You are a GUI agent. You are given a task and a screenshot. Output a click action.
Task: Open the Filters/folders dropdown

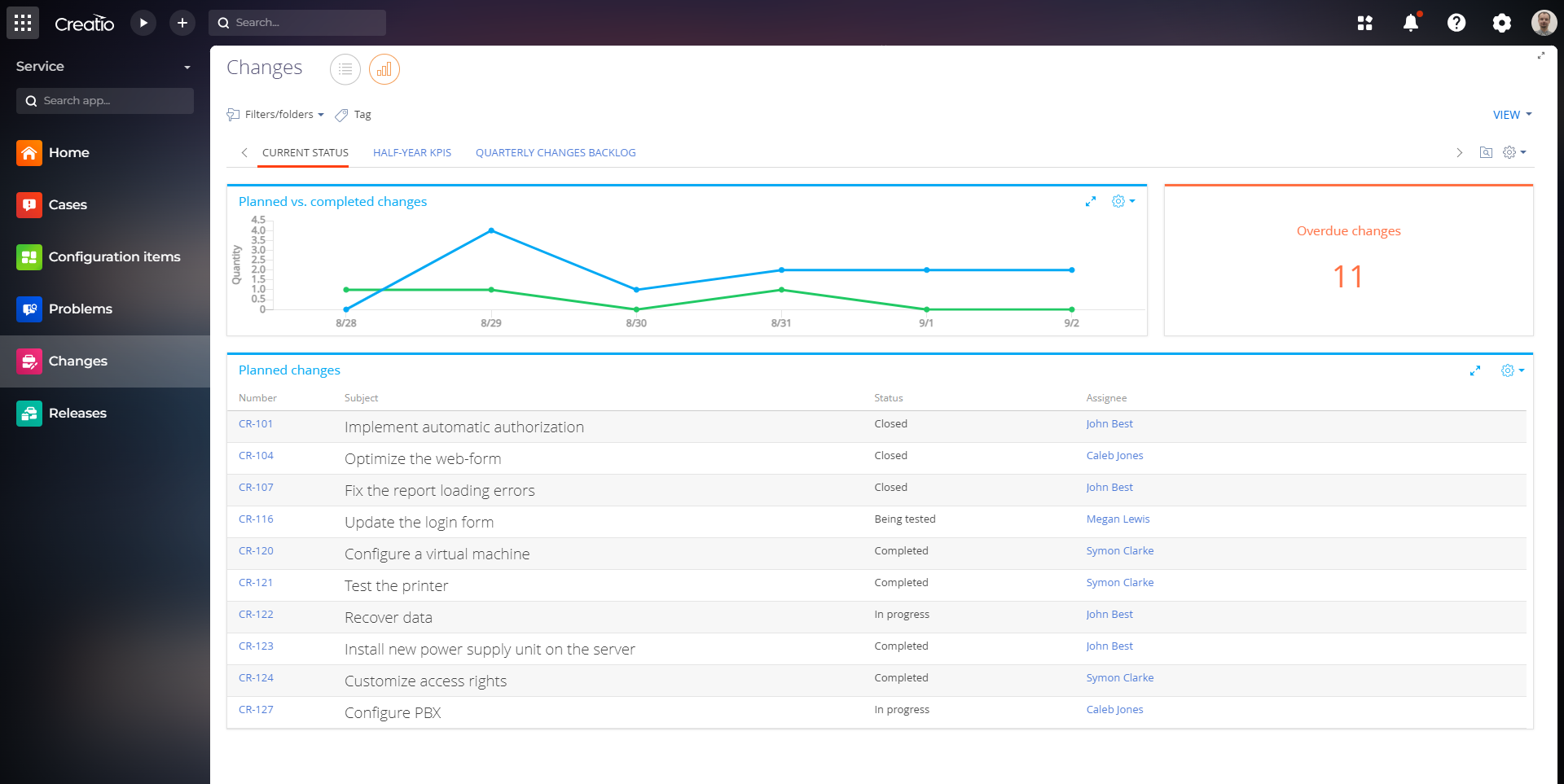(277, 115)
